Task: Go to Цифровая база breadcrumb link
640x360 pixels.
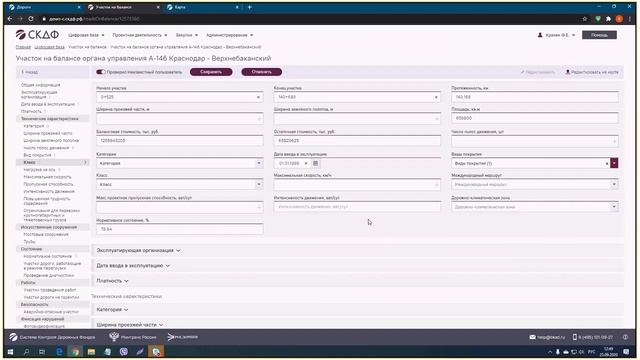Action: pos(49,47)
